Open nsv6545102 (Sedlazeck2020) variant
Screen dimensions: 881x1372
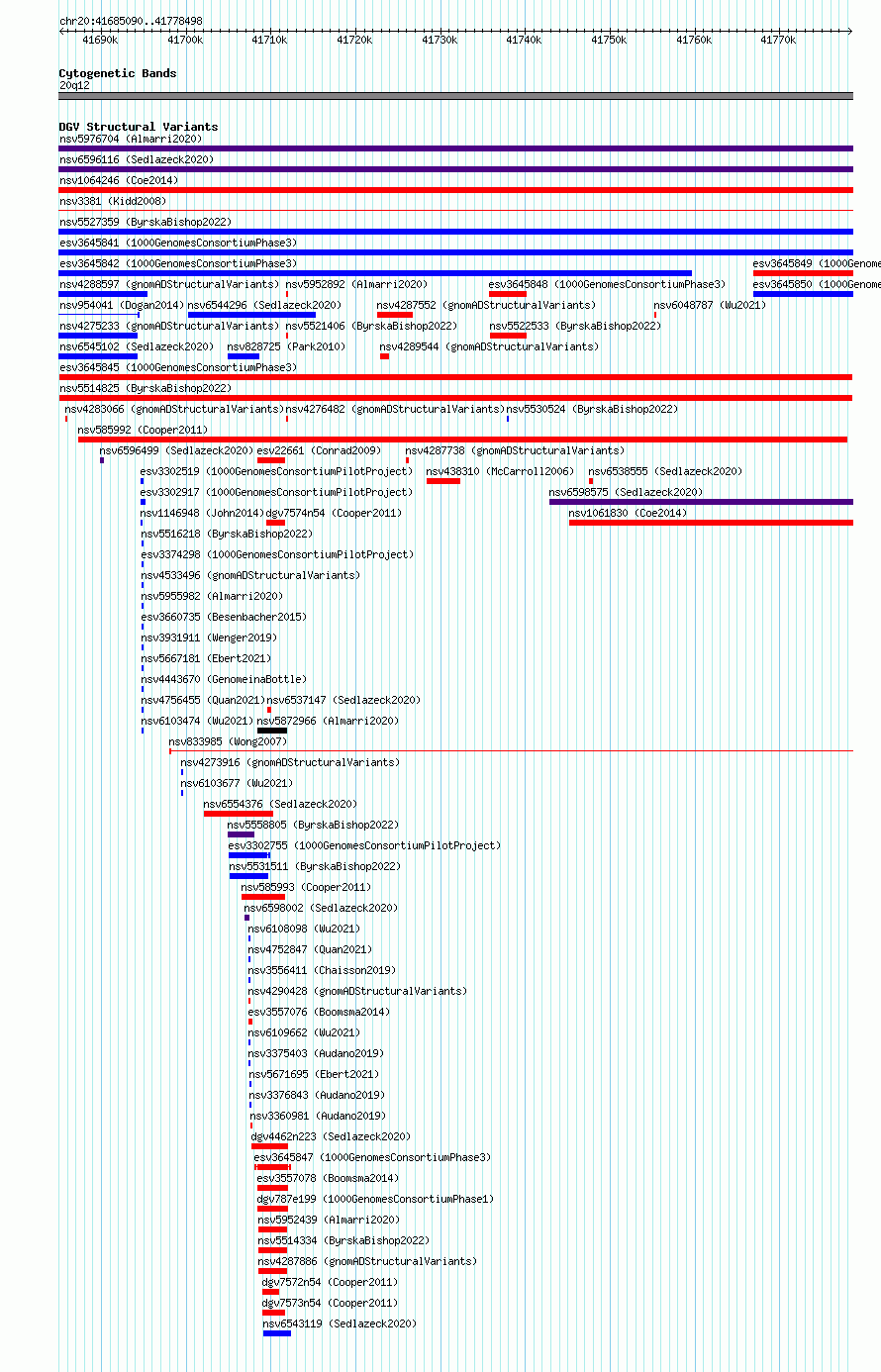(137, 346)
